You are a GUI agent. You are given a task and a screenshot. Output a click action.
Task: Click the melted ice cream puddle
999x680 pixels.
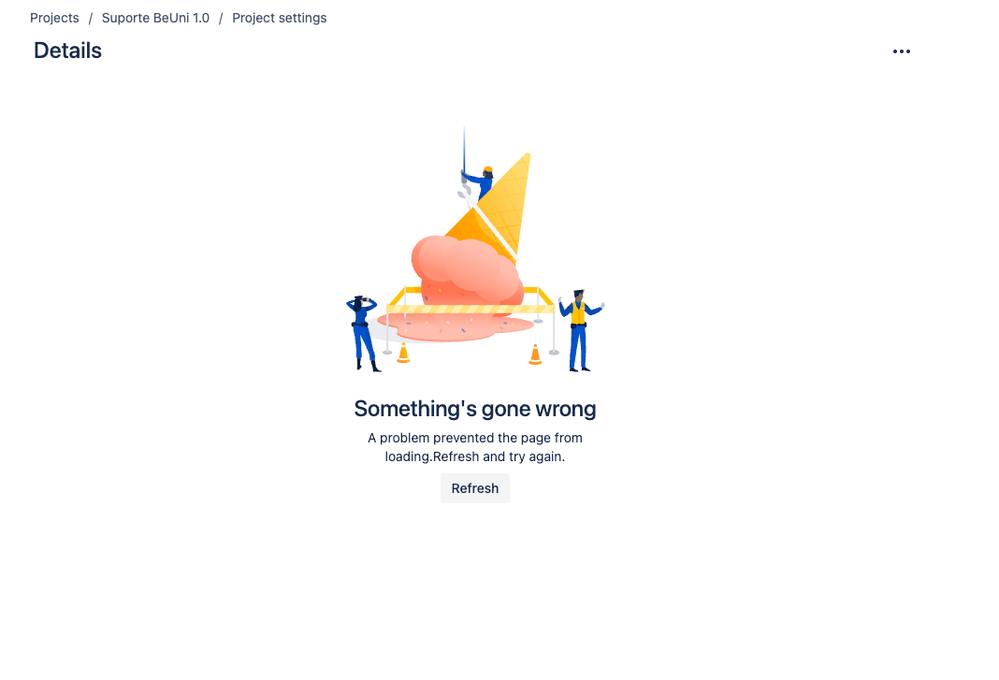click(x=456, y=327)
